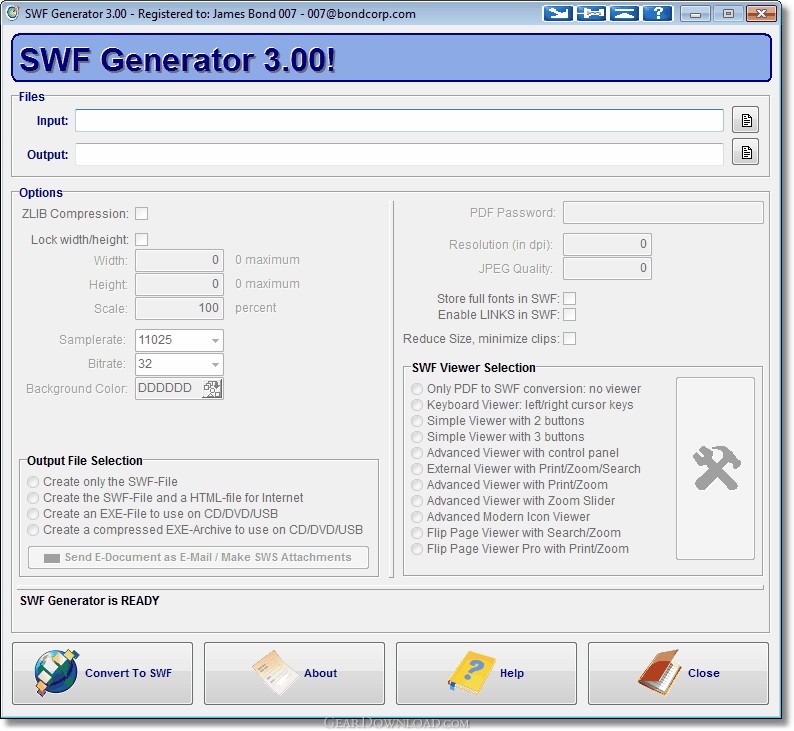The width and height of the screenshot is (794, 731).
Task: Click the 'SWF Generator is READY' status text
Action: click(x=90, y=601)
